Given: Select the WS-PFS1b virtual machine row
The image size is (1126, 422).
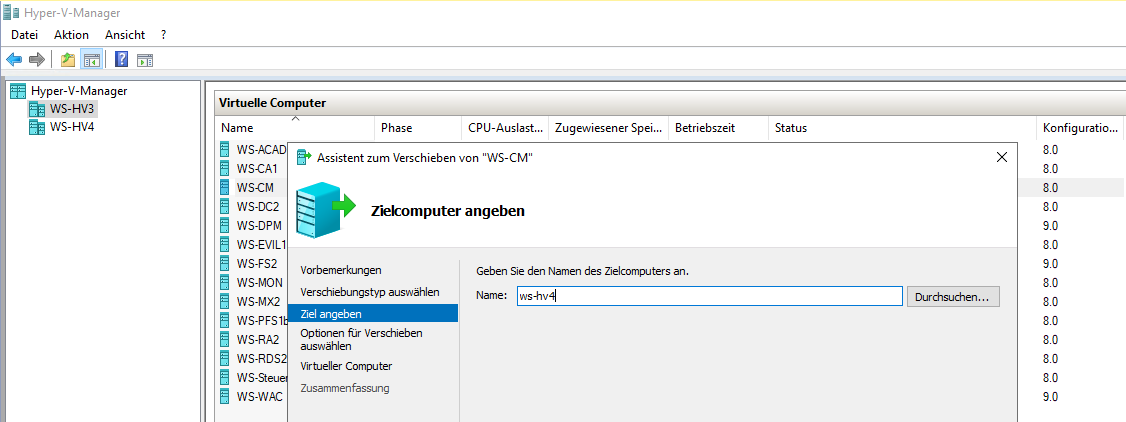Looking at the screenshot, I should [x=261, y=320].
